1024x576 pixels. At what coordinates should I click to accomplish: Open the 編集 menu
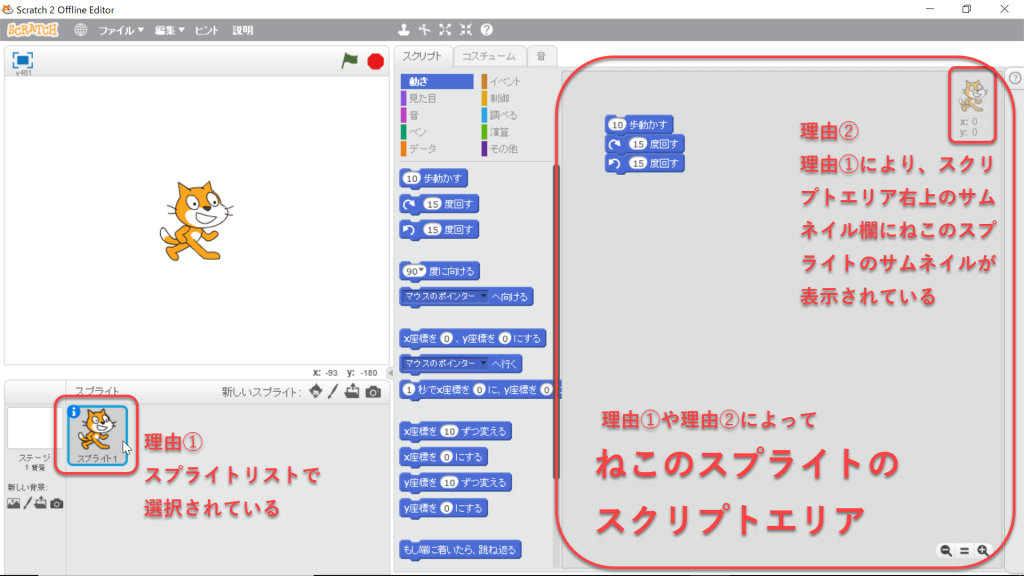click(x=169, y=30)
